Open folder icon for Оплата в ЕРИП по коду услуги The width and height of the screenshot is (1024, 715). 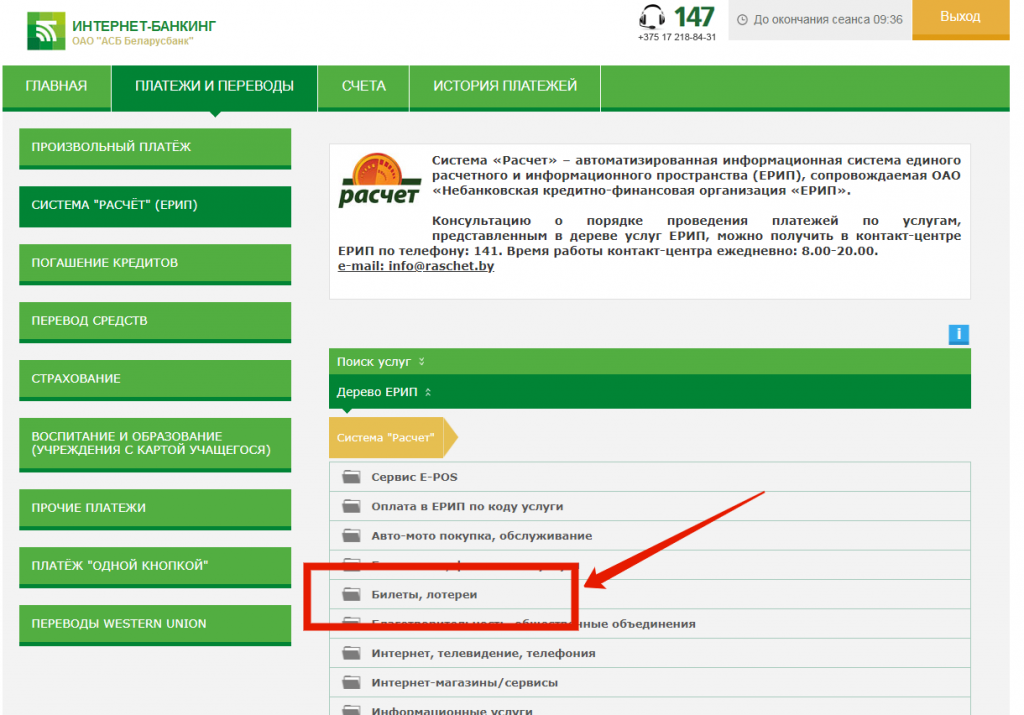click(351, 506)
